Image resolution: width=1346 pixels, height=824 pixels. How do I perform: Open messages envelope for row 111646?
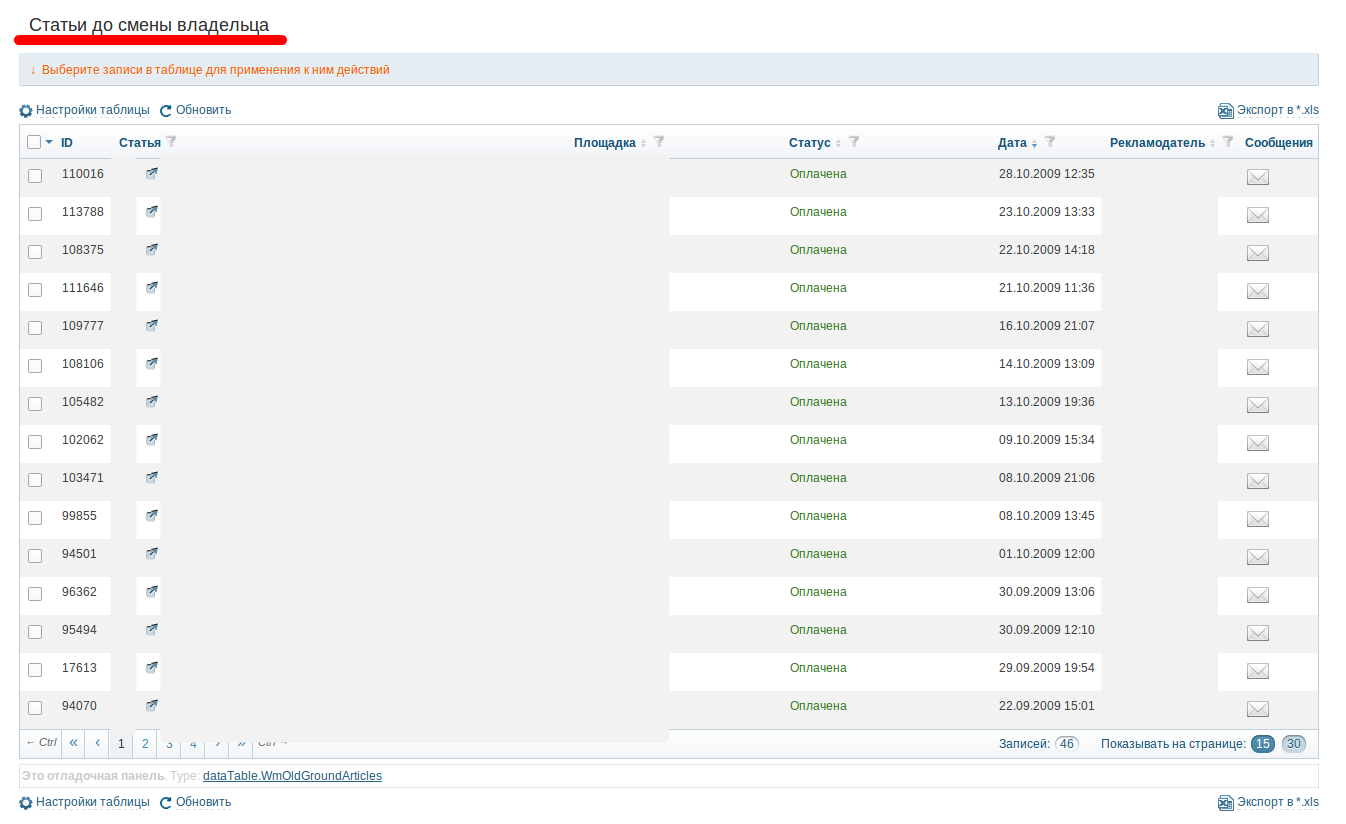tap(1258, 291)
